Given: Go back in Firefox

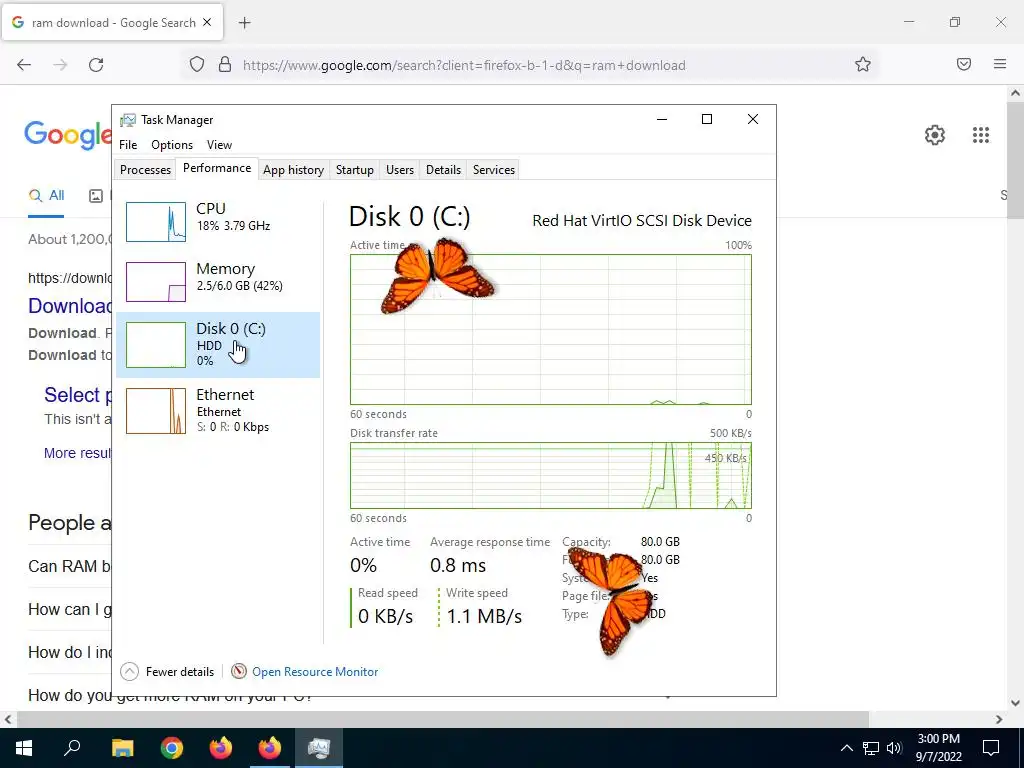Looking at the screenshot, I should [24, 65].
